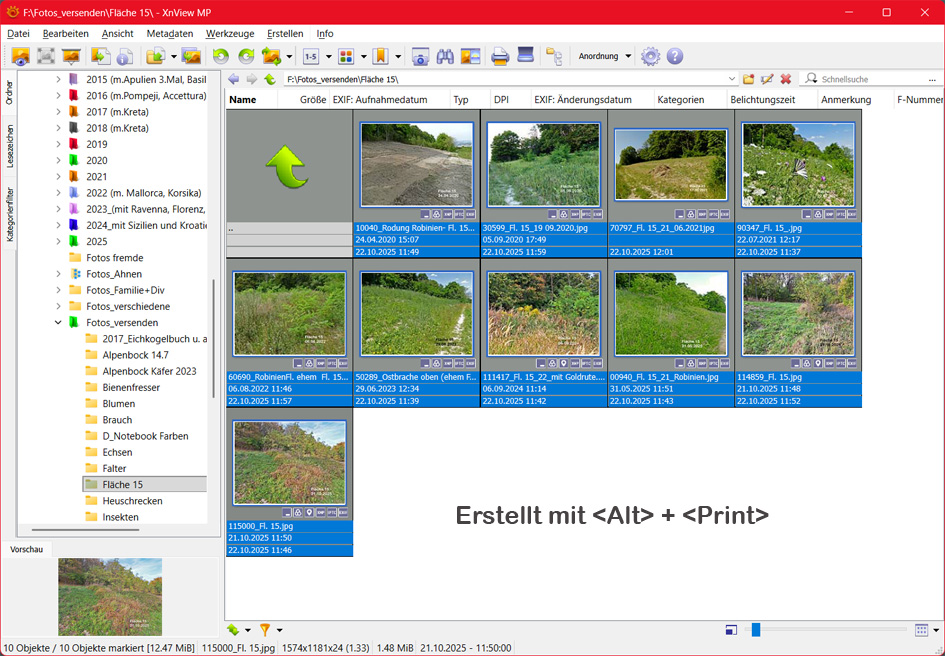Image resolution: width=945 pixels, height=656 pixels.
Task: Click the thumbnail size slider
Action: pos(756,630)
